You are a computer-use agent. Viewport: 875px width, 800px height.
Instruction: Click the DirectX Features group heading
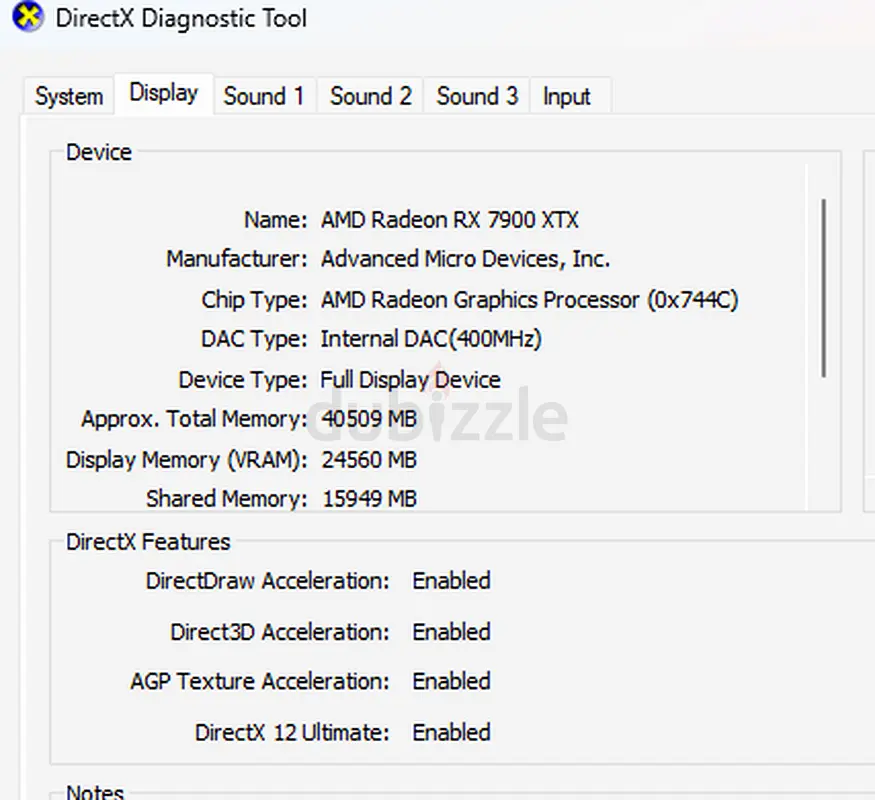click(x=148, y=542)
